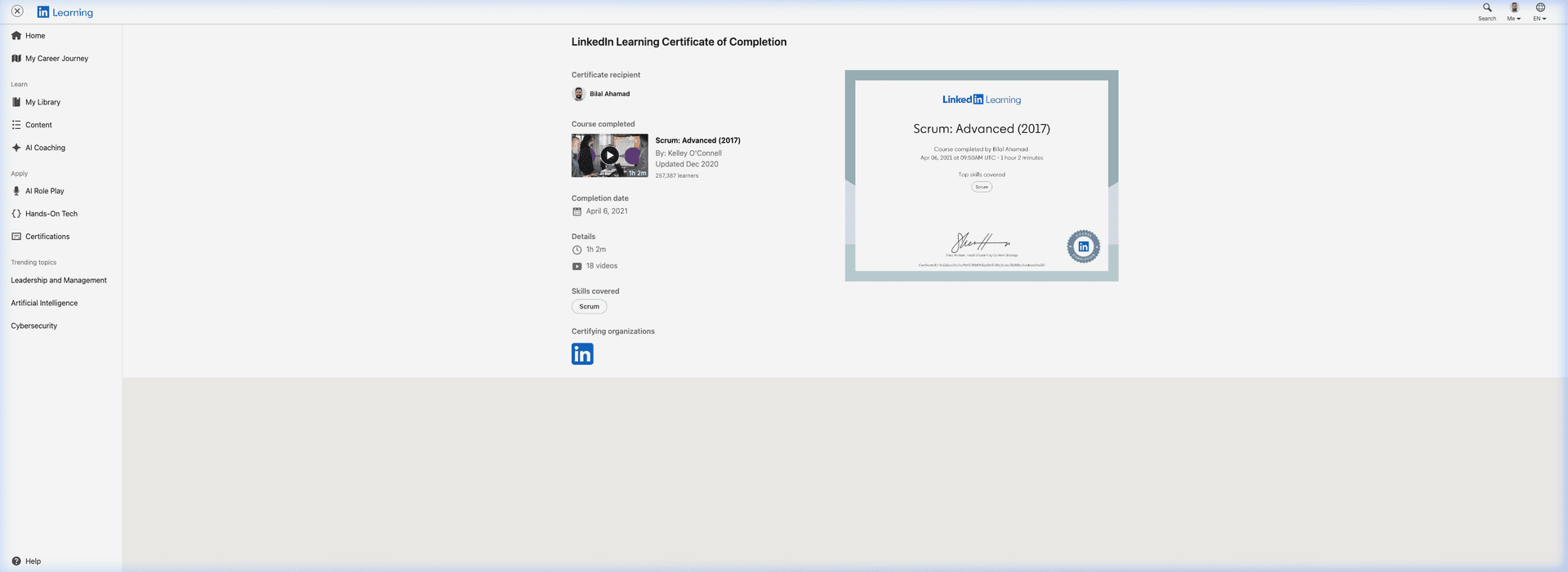Click the LinkedIn certifying organization logo
1568x572 pixels.
pos(582,354)
